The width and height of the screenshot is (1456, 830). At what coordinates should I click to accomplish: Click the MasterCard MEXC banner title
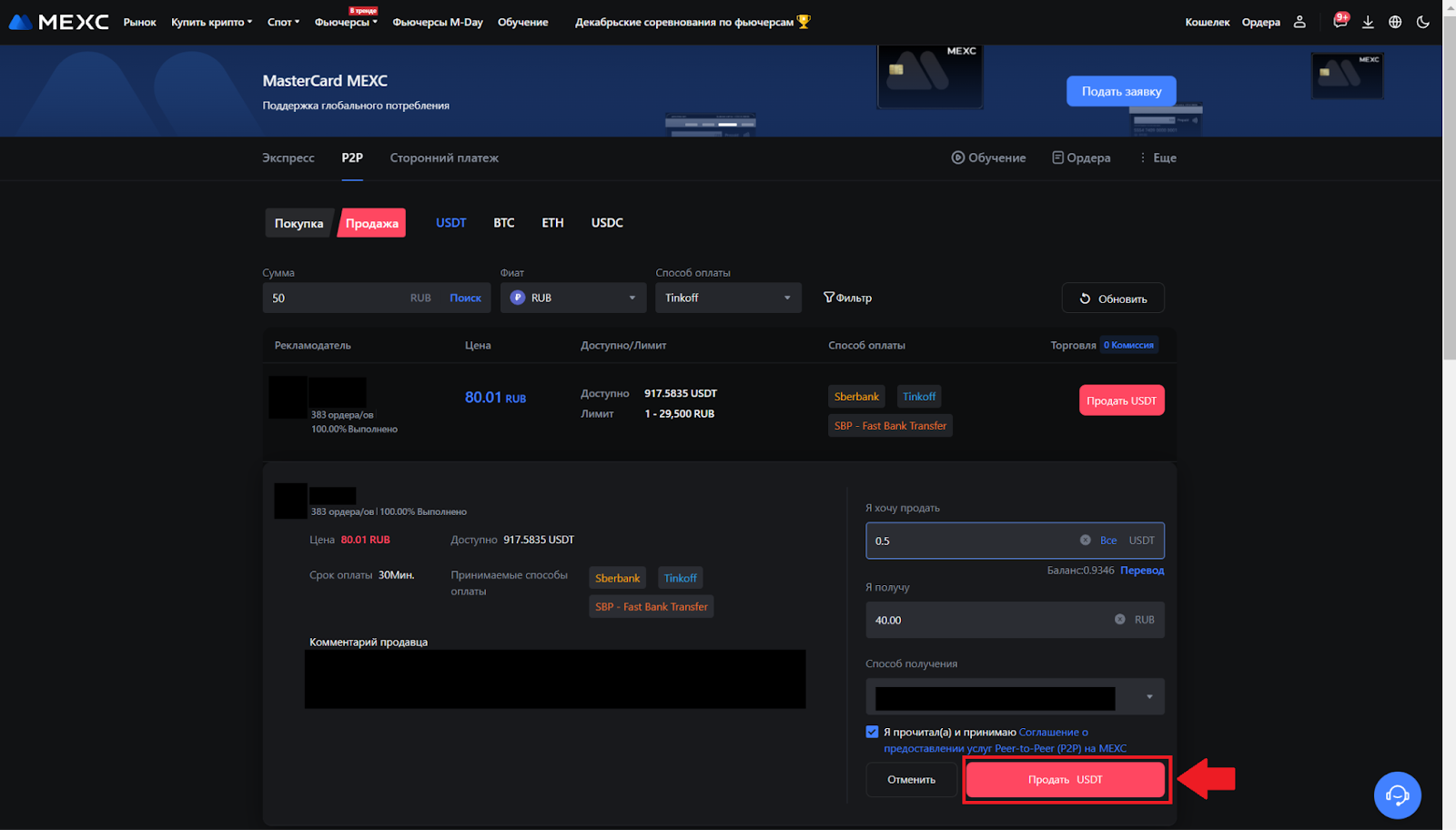tap(325, 81)
